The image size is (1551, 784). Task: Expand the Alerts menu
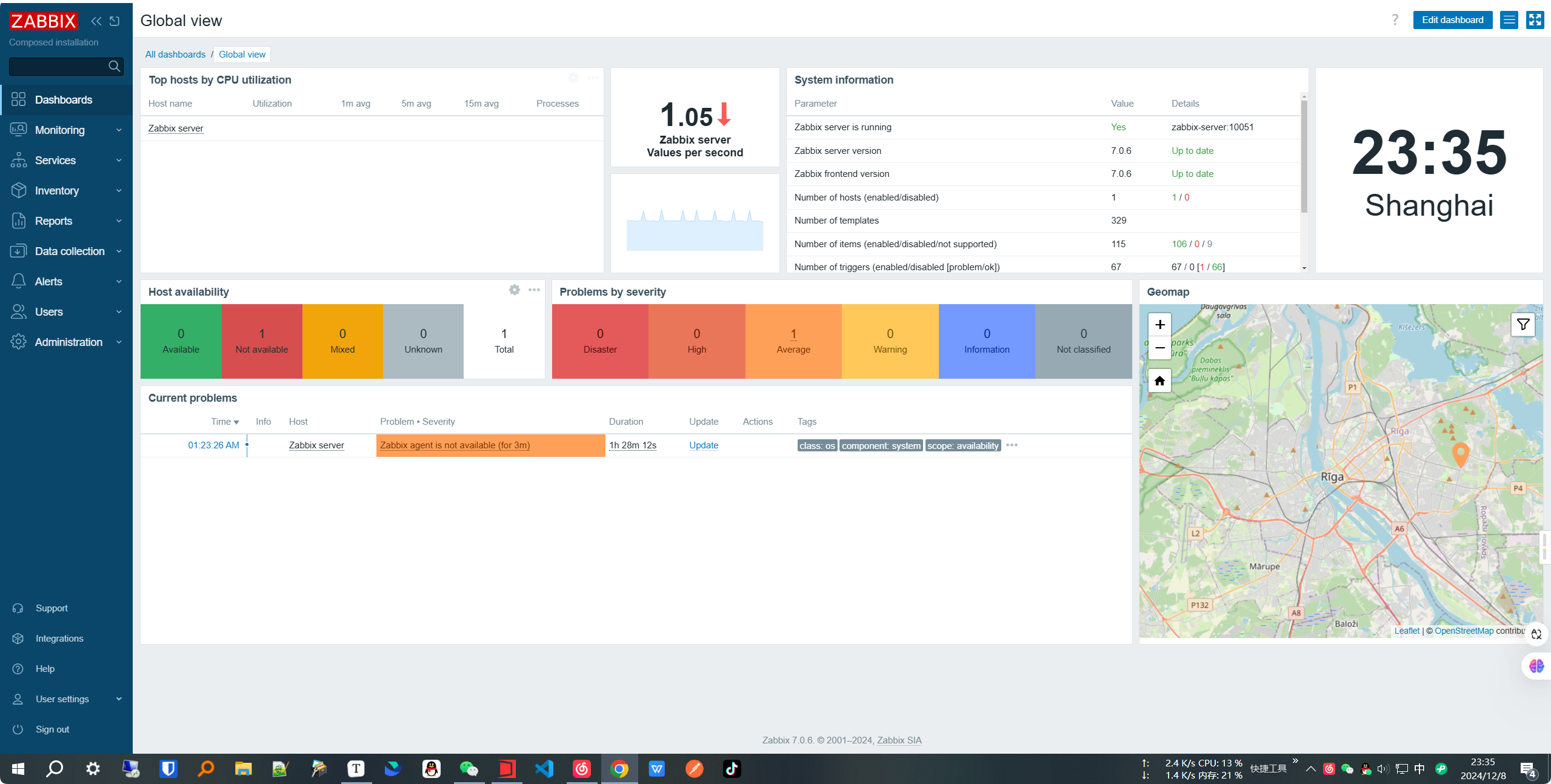click(x=67, y=282)
